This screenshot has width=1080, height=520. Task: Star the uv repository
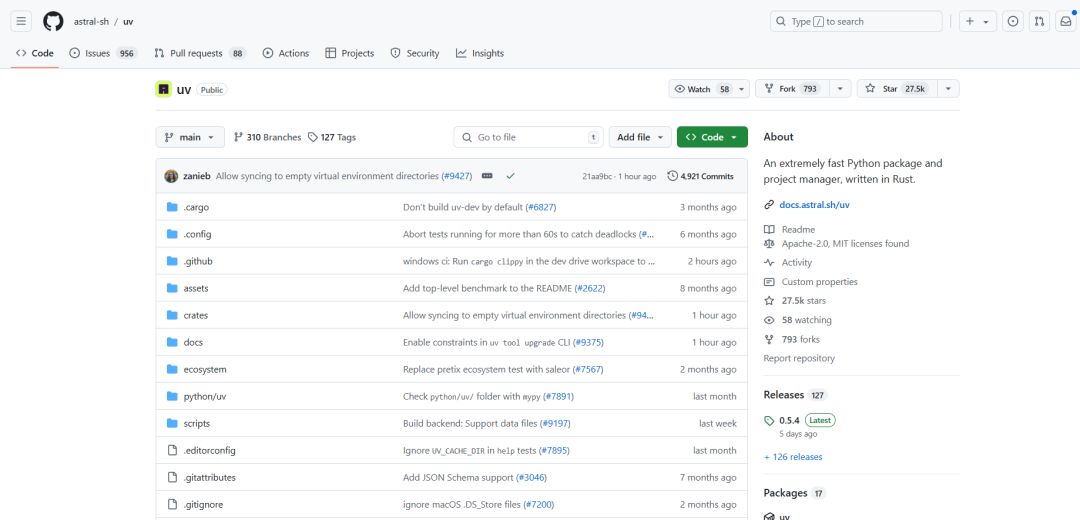[x=897, y=89]
